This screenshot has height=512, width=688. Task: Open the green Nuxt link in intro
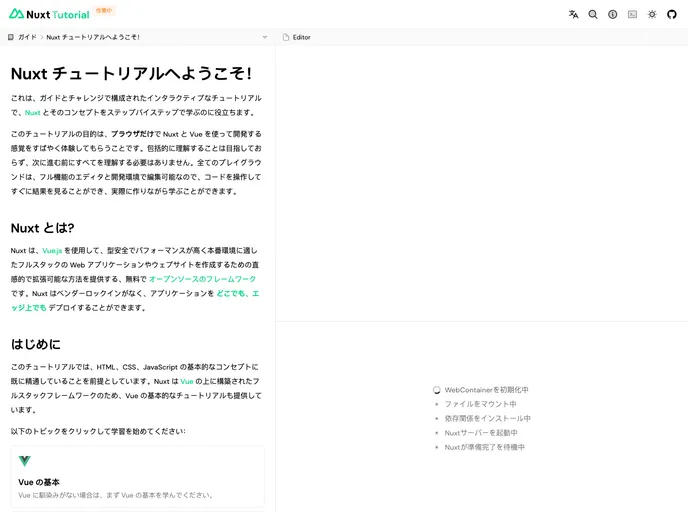[x=32, y=113]
